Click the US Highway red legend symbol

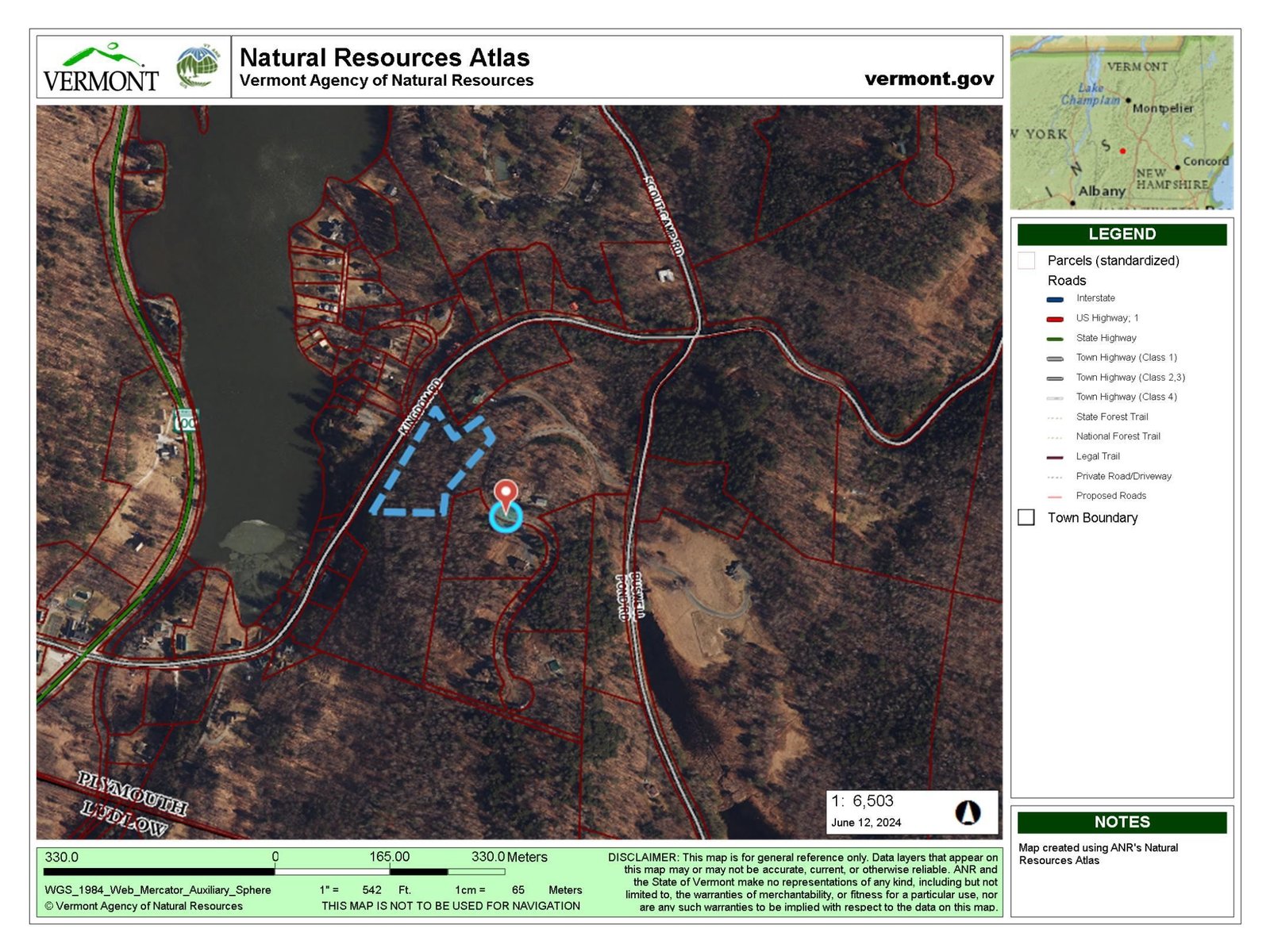(1055, 319)
